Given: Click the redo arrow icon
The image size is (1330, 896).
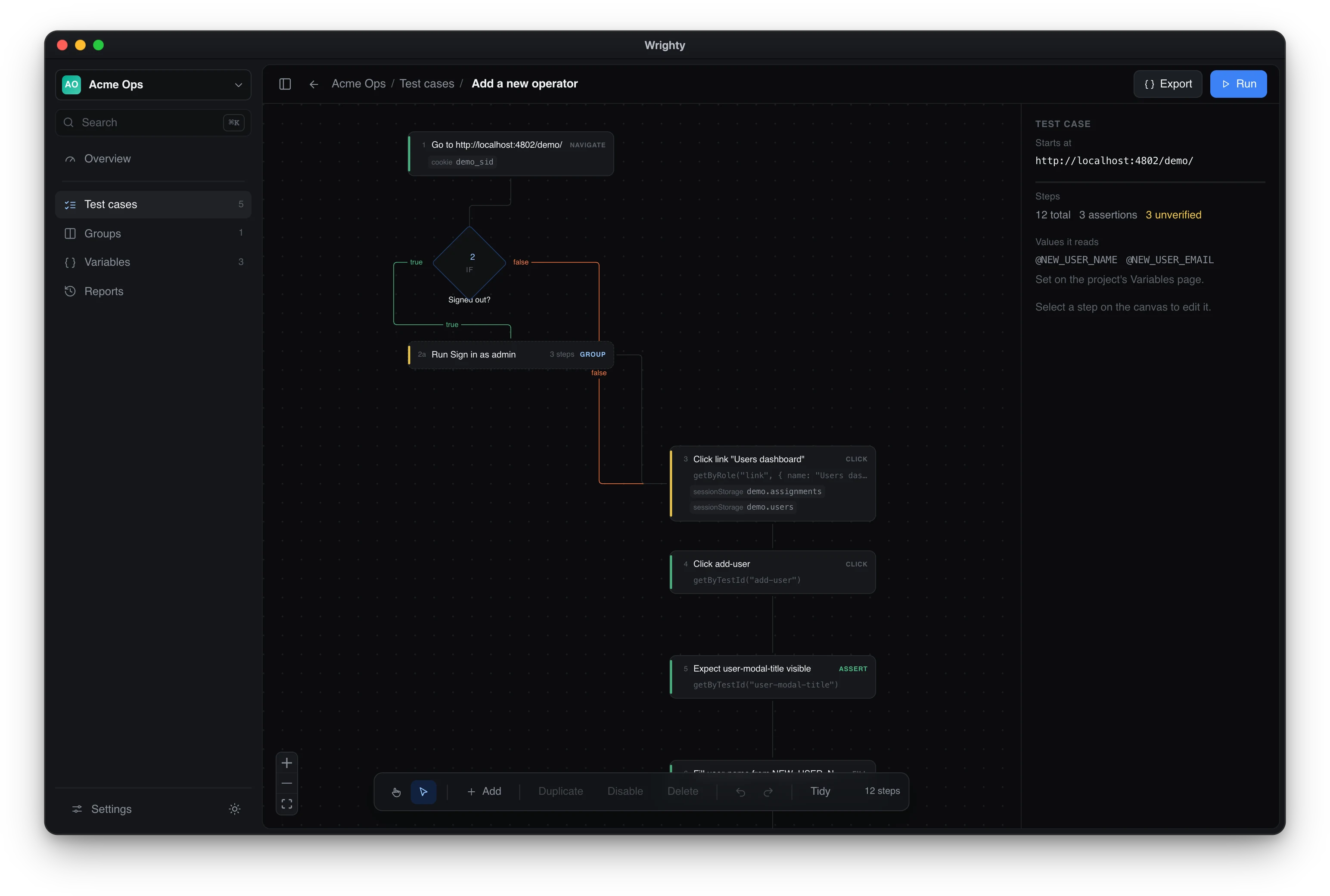Looking at the screenshot, I should pyautogui.click(x=768, y=791).
